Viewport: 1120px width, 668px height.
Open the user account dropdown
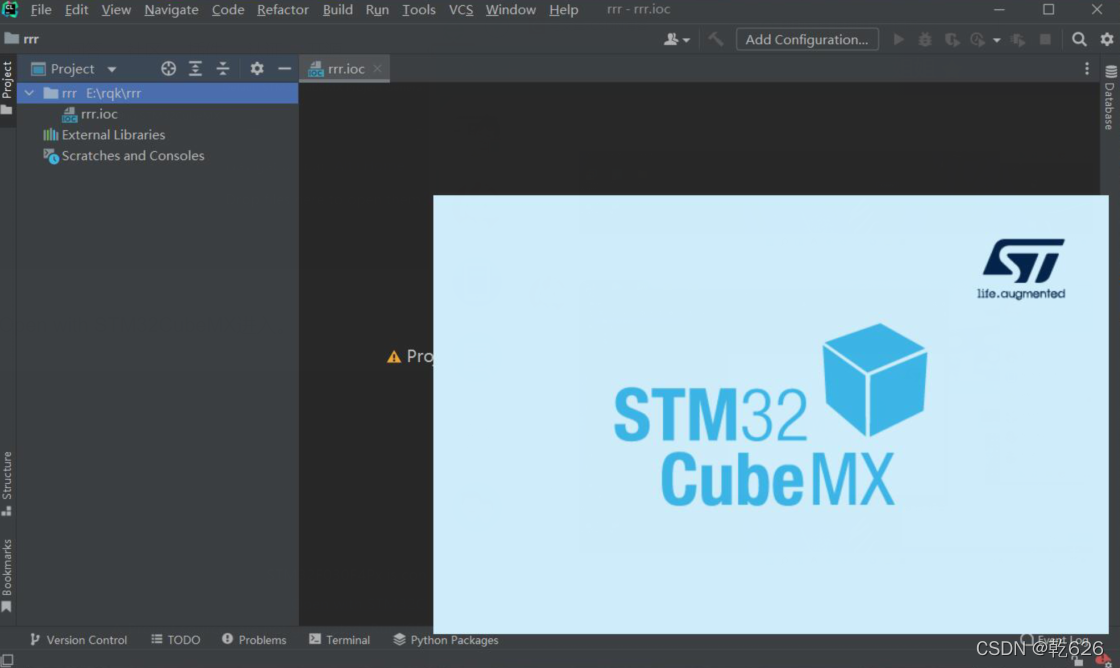pos(677,39)
